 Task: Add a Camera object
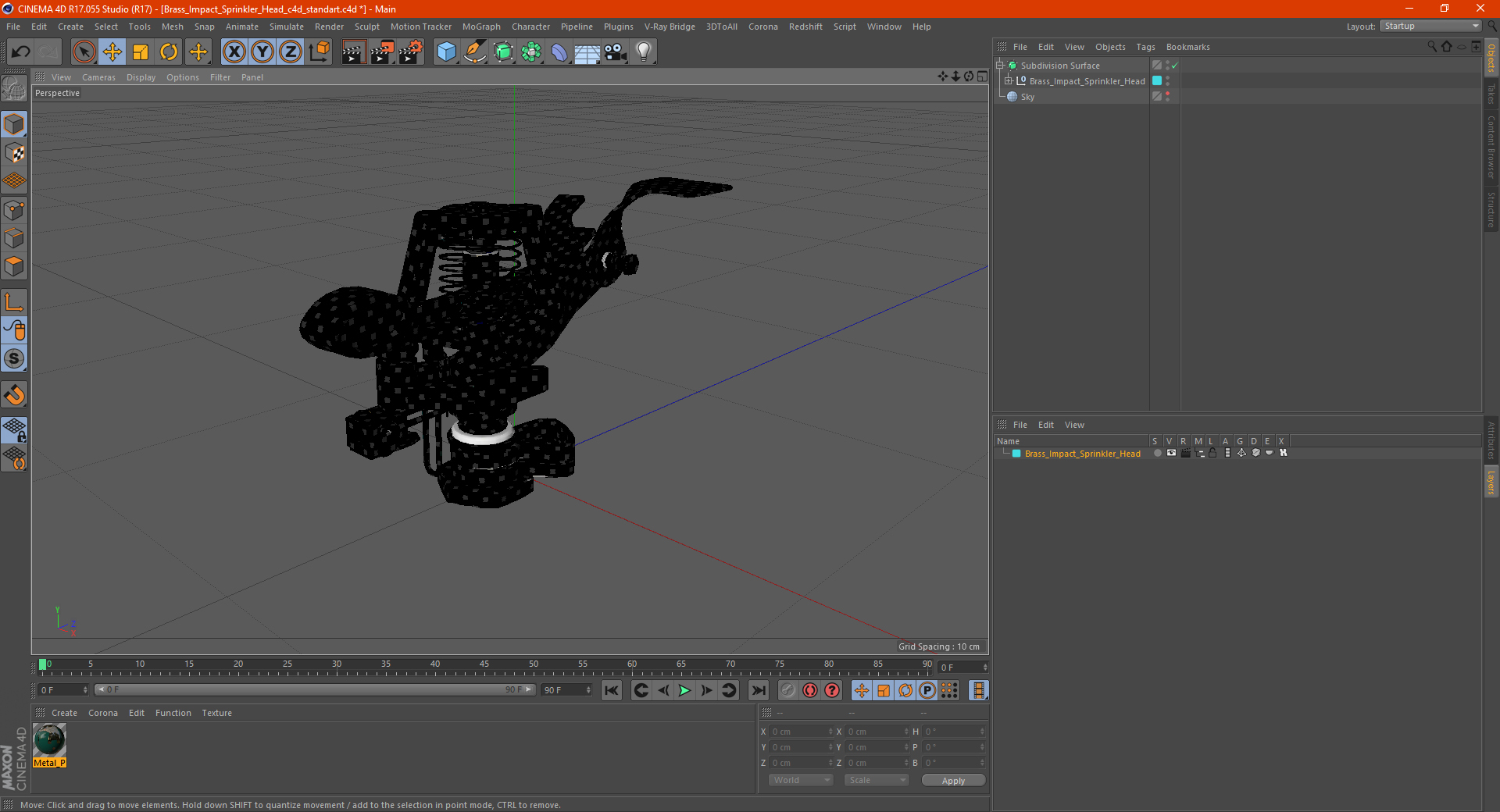coord(616,52)
